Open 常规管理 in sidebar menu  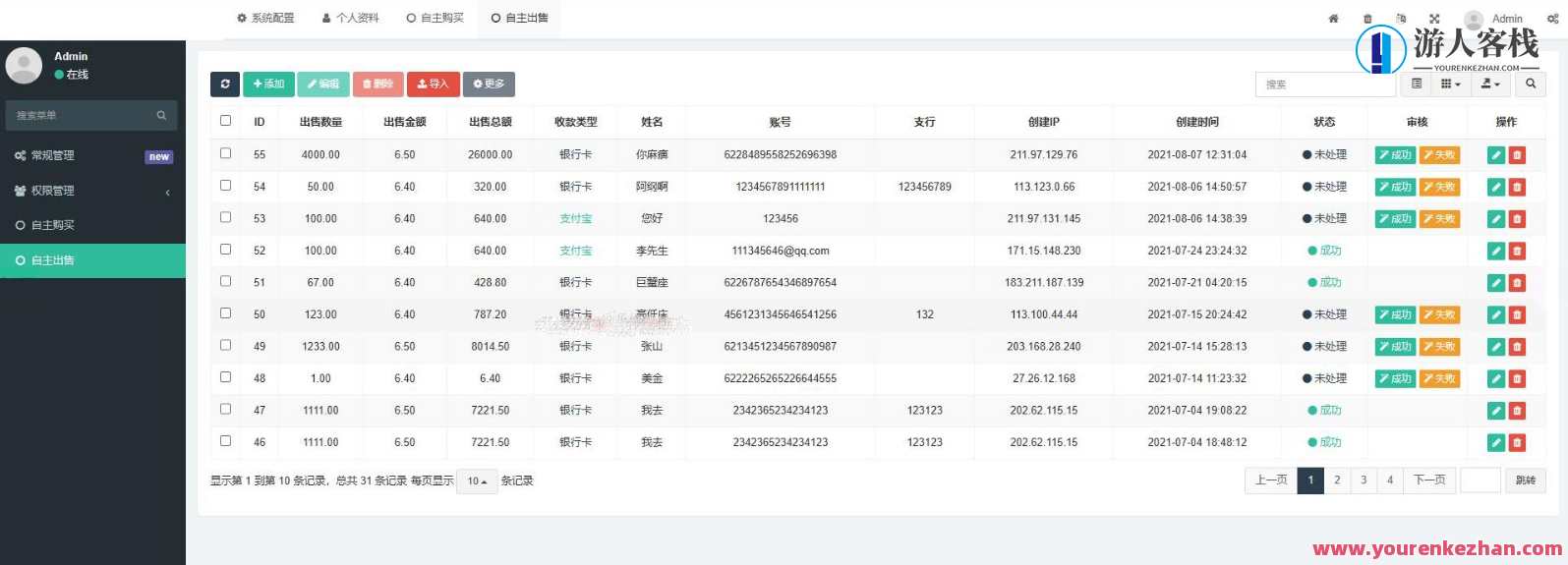[x=92, y=155]
